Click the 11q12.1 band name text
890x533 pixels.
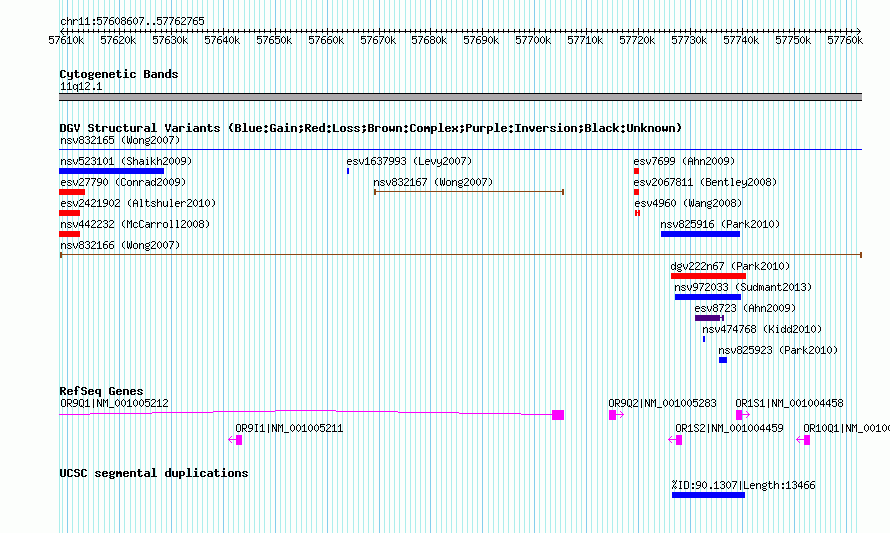click(81, 86)
